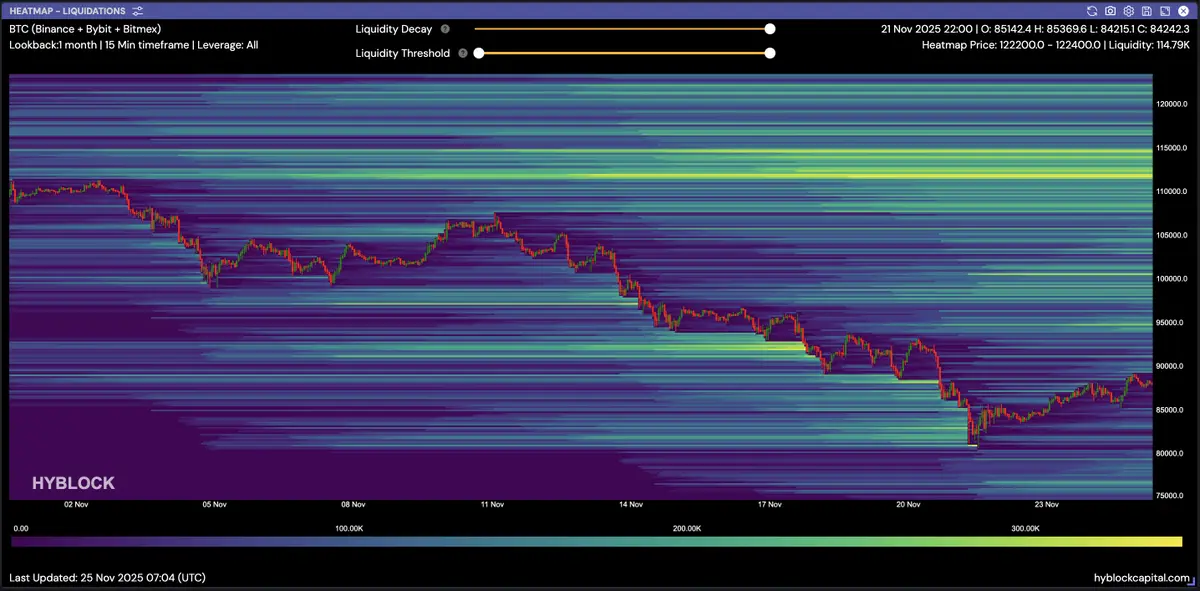Image resolution: width=1200 pixels, height=591 pixels.
Task: Take a chart snapshot with camera icon
Action: [x=1110, y=11]
